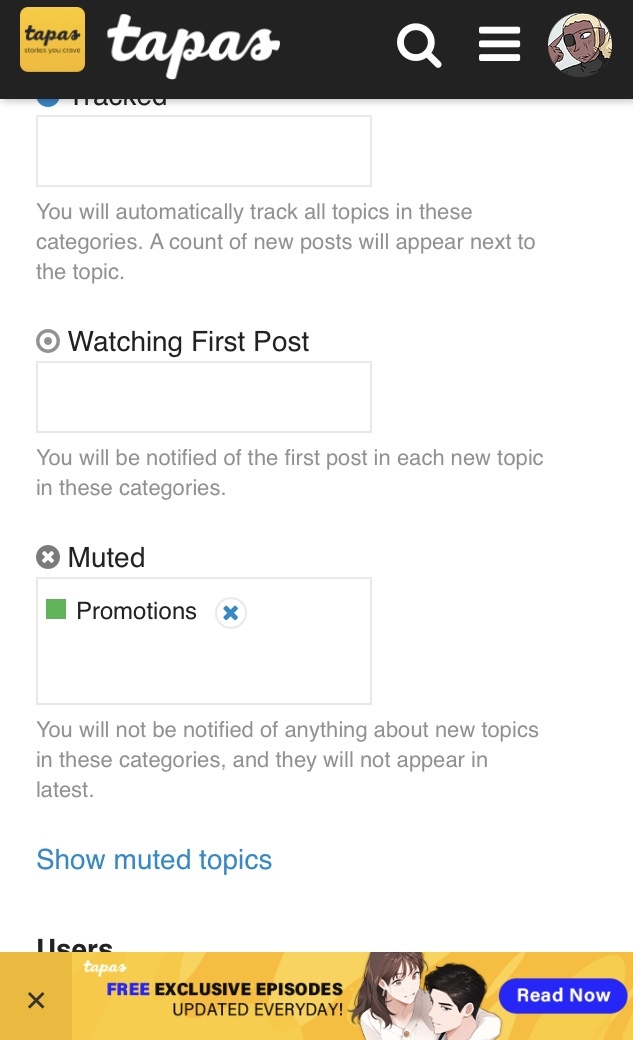
Task: Dismiss the bottom ad banner
Action: coord(36,1000)
